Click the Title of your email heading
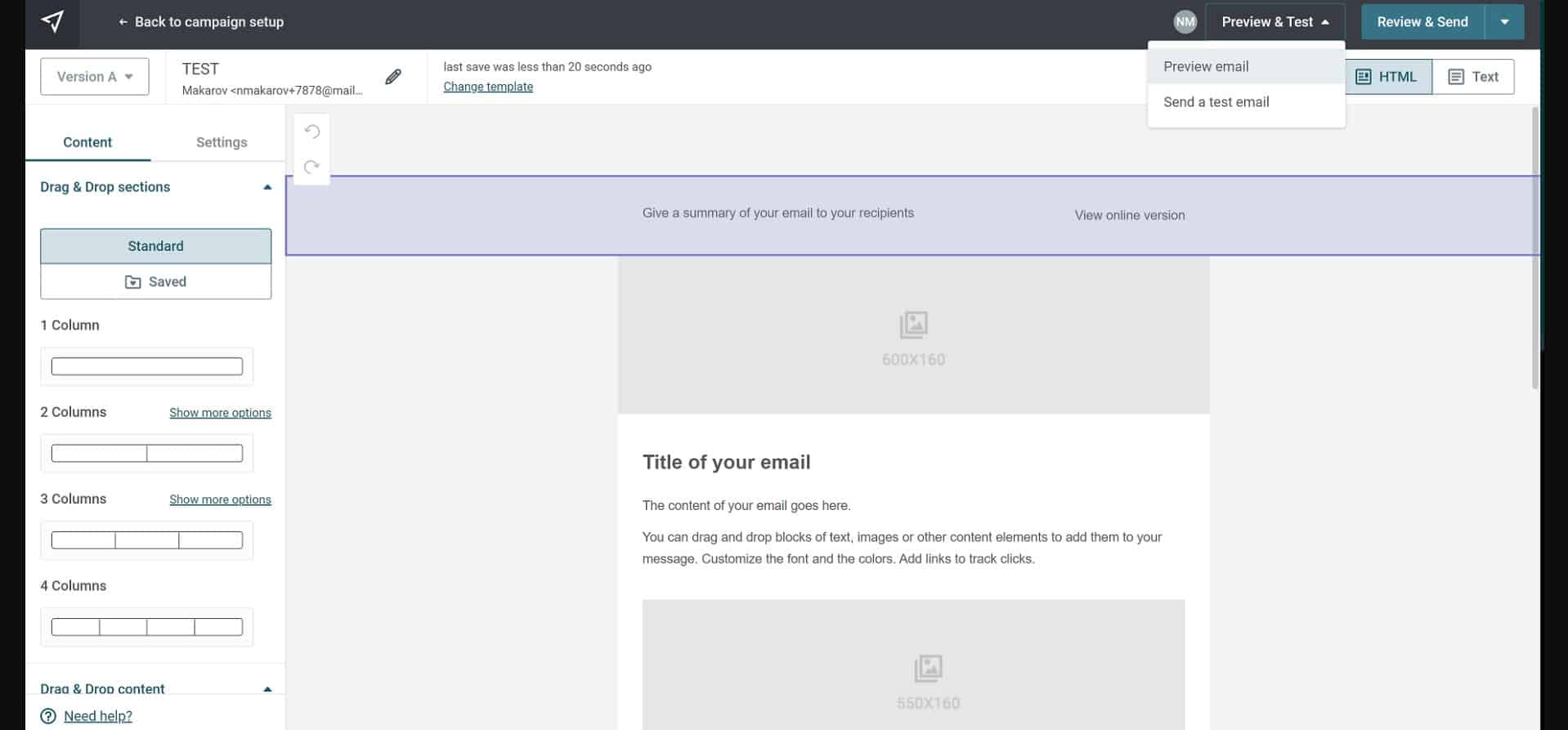Screen dimensions: 1568x730 [726, 462]
